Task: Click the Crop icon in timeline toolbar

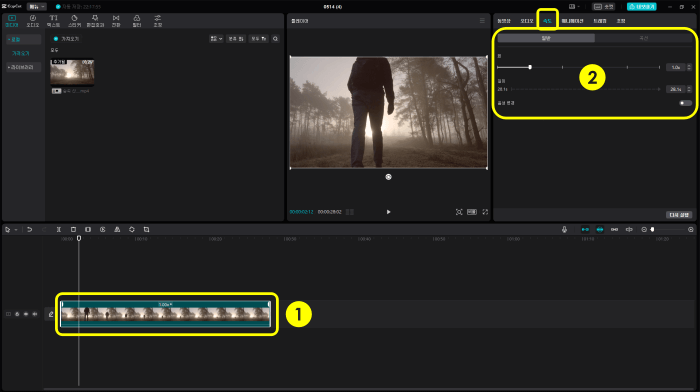Action: [x=146, y=229]
